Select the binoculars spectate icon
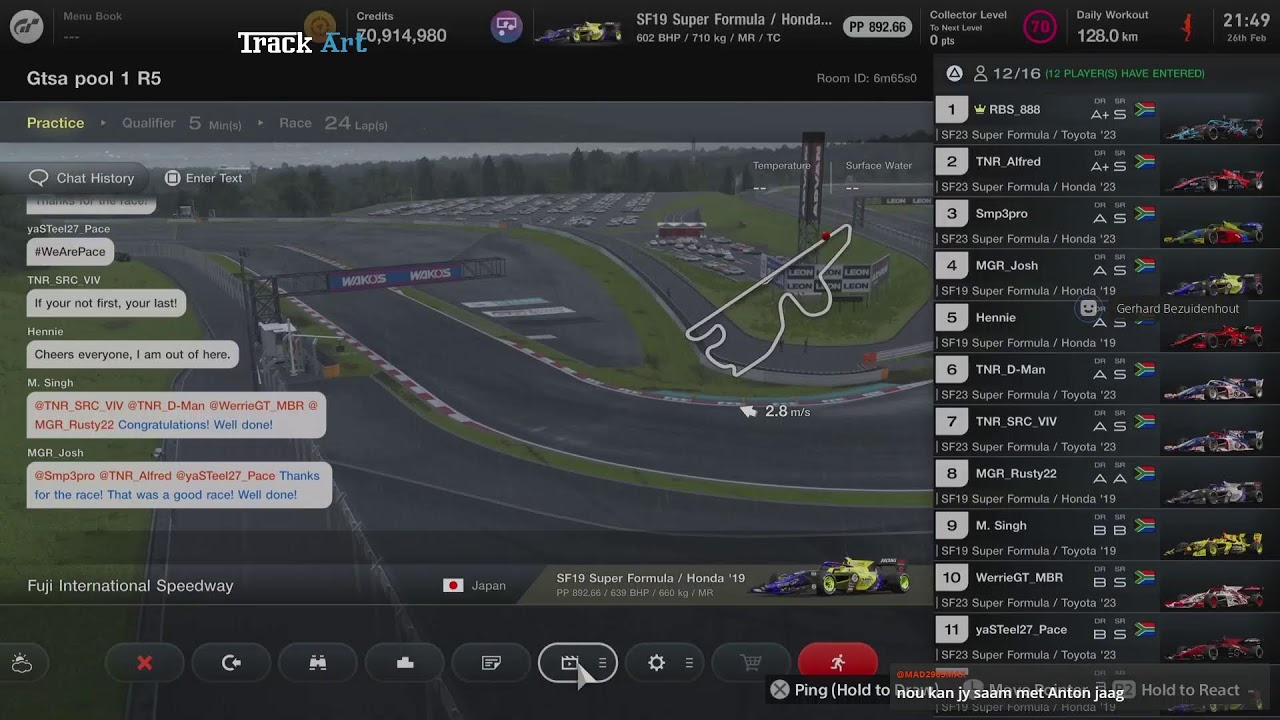This screenshot has width=1280, height=720. pyautogui.click(x=318, y=663)
